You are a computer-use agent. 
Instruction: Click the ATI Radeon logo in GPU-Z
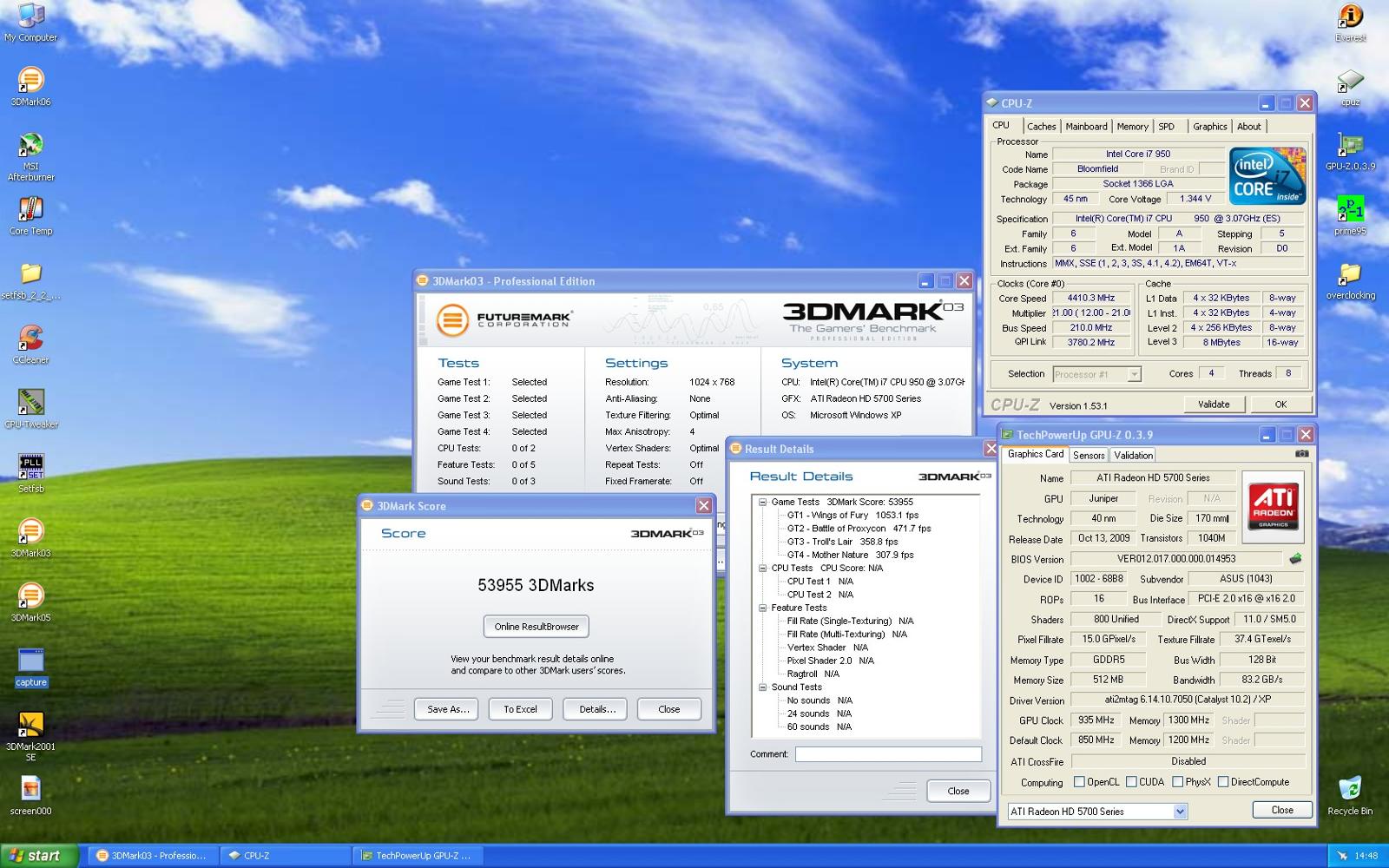pyautogui.click(x=1273, y=506)
